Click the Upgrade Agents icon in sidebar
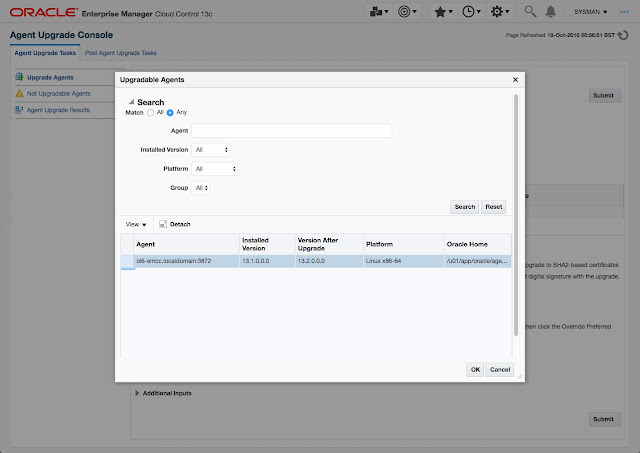The image size is (640, 453). click(19, 77)
